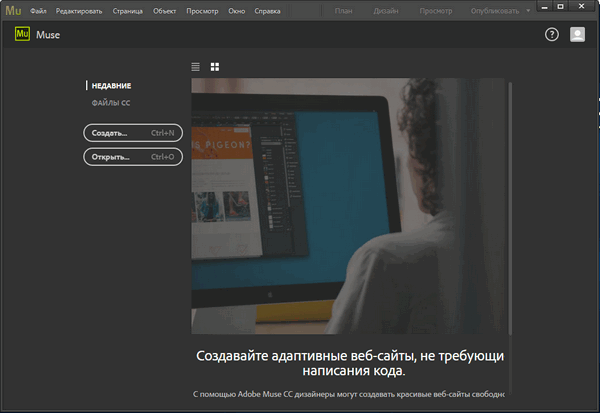This screenshot has width=600, height=413.
Task: Click the promotional video thumbnail
Action: (x=348, y=206)
